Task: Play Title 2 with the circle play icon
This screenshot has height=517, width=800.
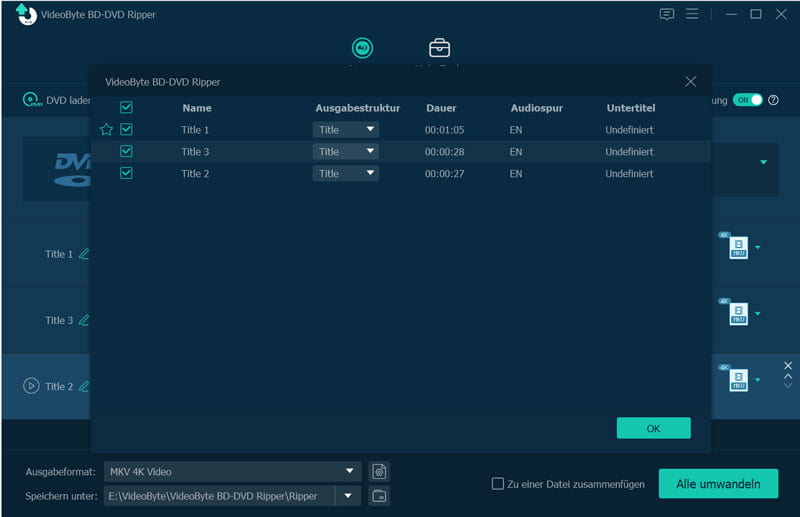Action: pos(31,386)
